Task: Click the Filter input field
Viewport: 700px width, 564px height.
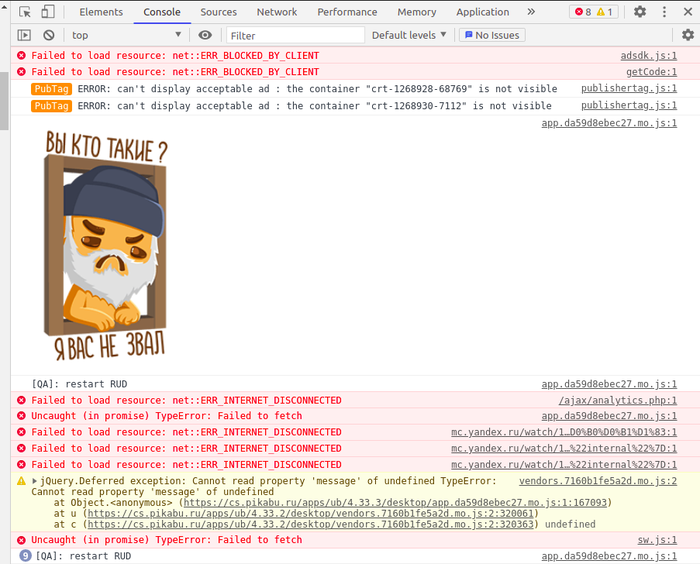Action: 294,35
